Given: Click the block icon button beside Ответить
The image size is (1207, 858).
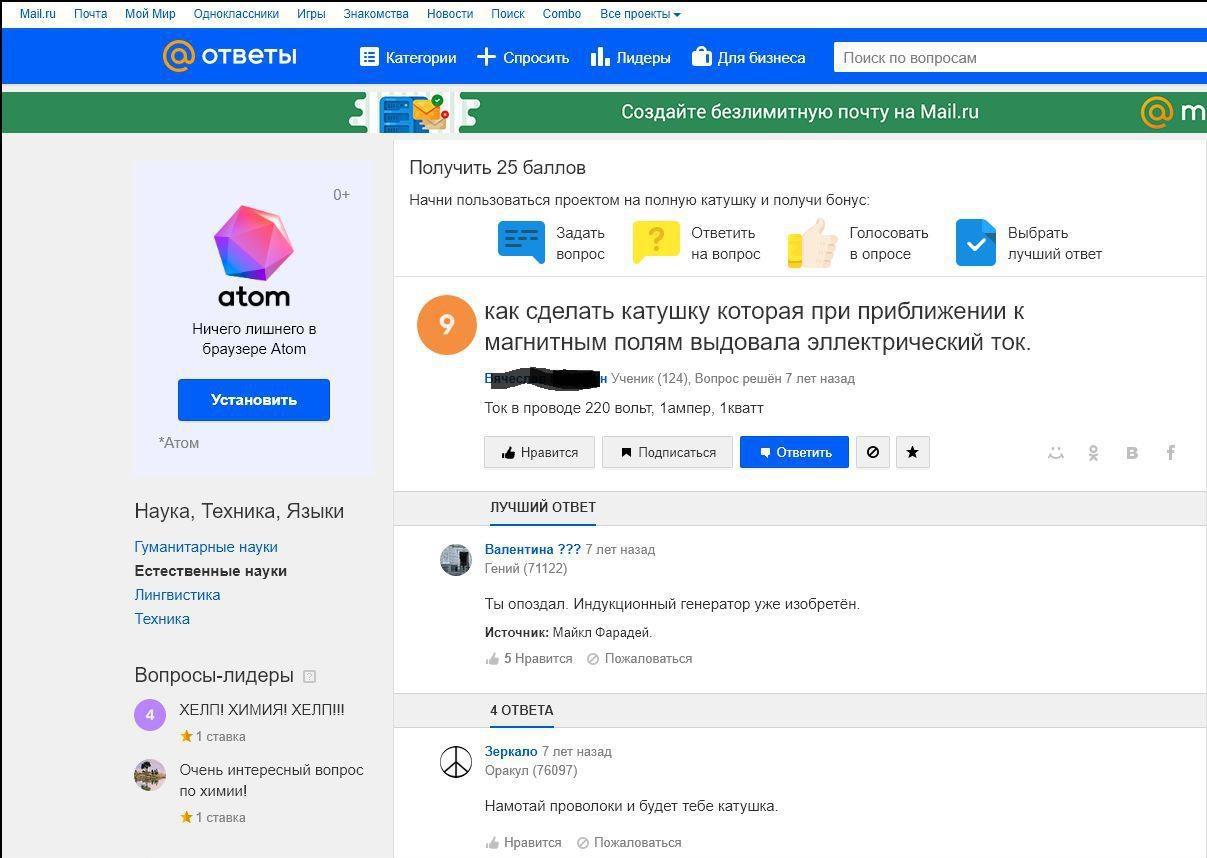Looking at the screenshot, I should tap(872, 452).
